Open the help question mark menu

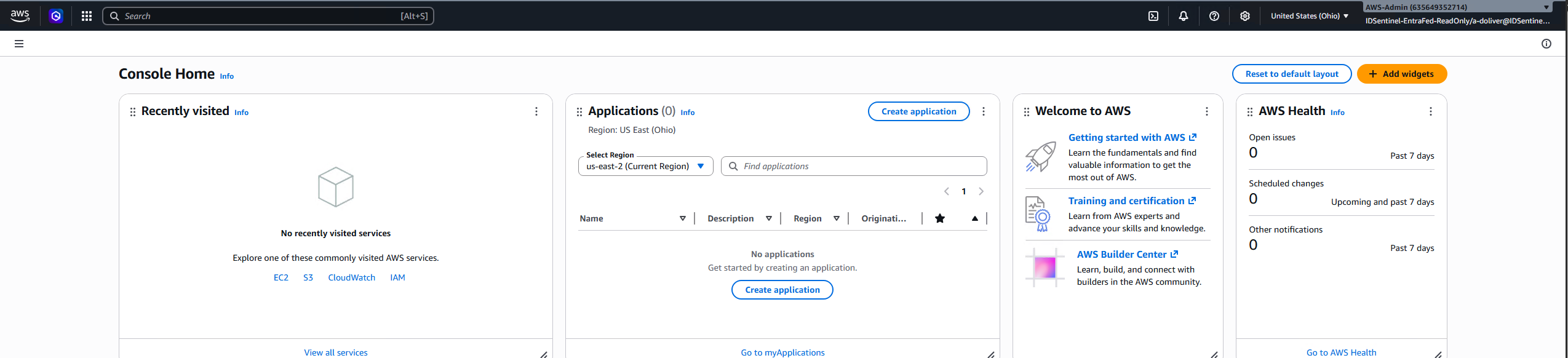tap(1214, 16)
